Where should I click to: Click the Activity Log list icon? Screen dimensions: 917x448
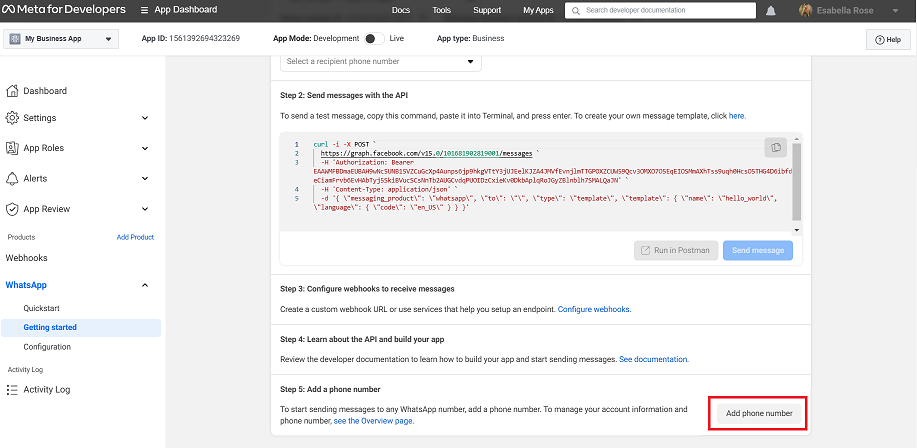coord(12,390)
